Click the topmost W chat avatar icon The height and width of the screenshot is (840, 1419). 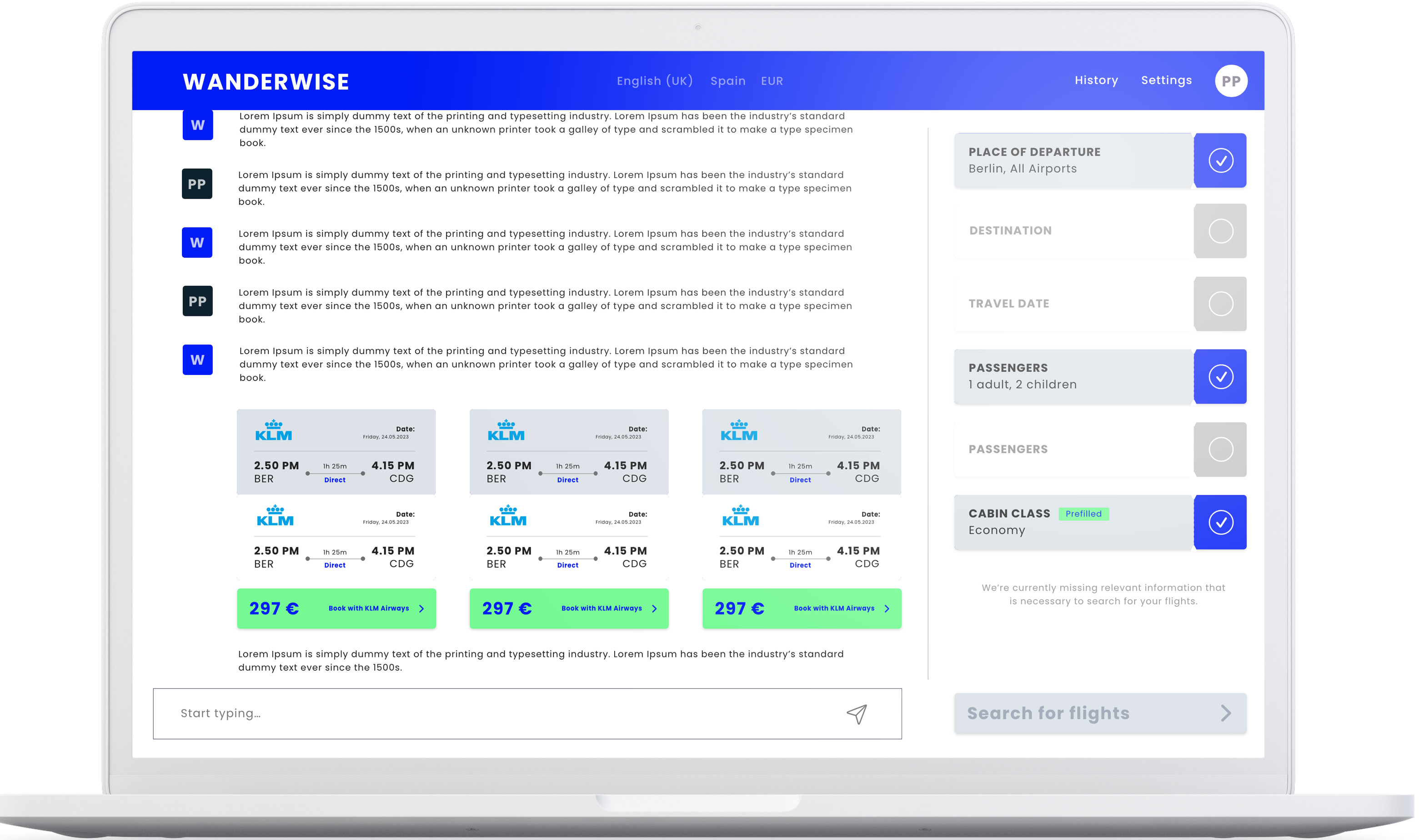click(x=197, y=125)
